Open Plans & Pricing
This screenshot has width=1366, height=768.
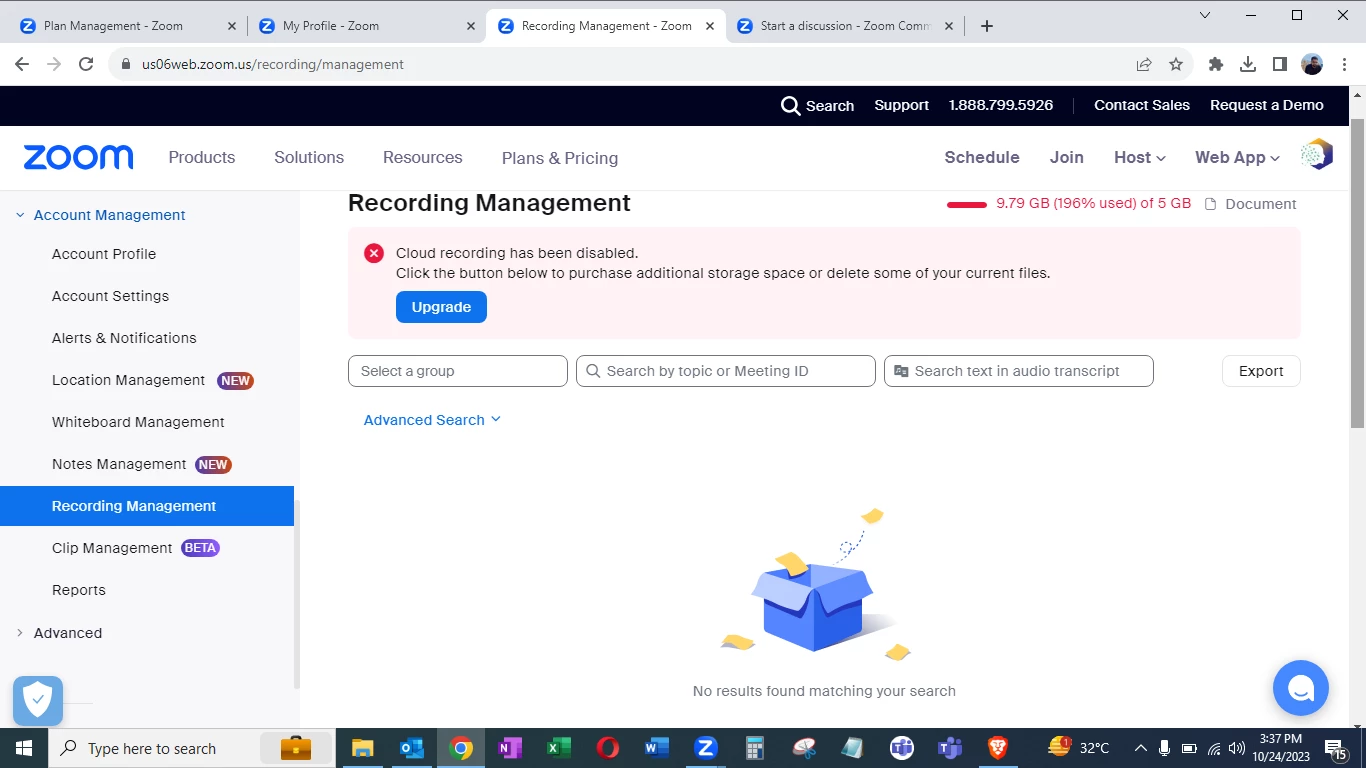click(560, 158)
